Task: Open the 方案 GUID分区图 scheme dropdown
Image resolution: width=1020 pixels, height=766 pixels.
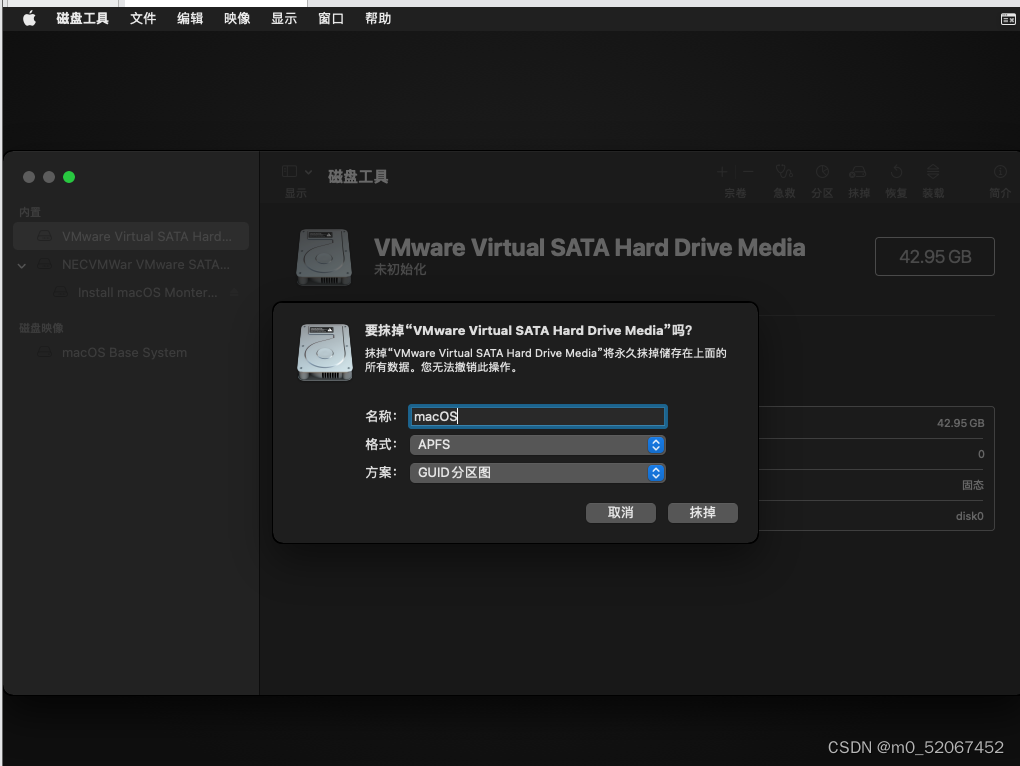Action: pos(537,473)
